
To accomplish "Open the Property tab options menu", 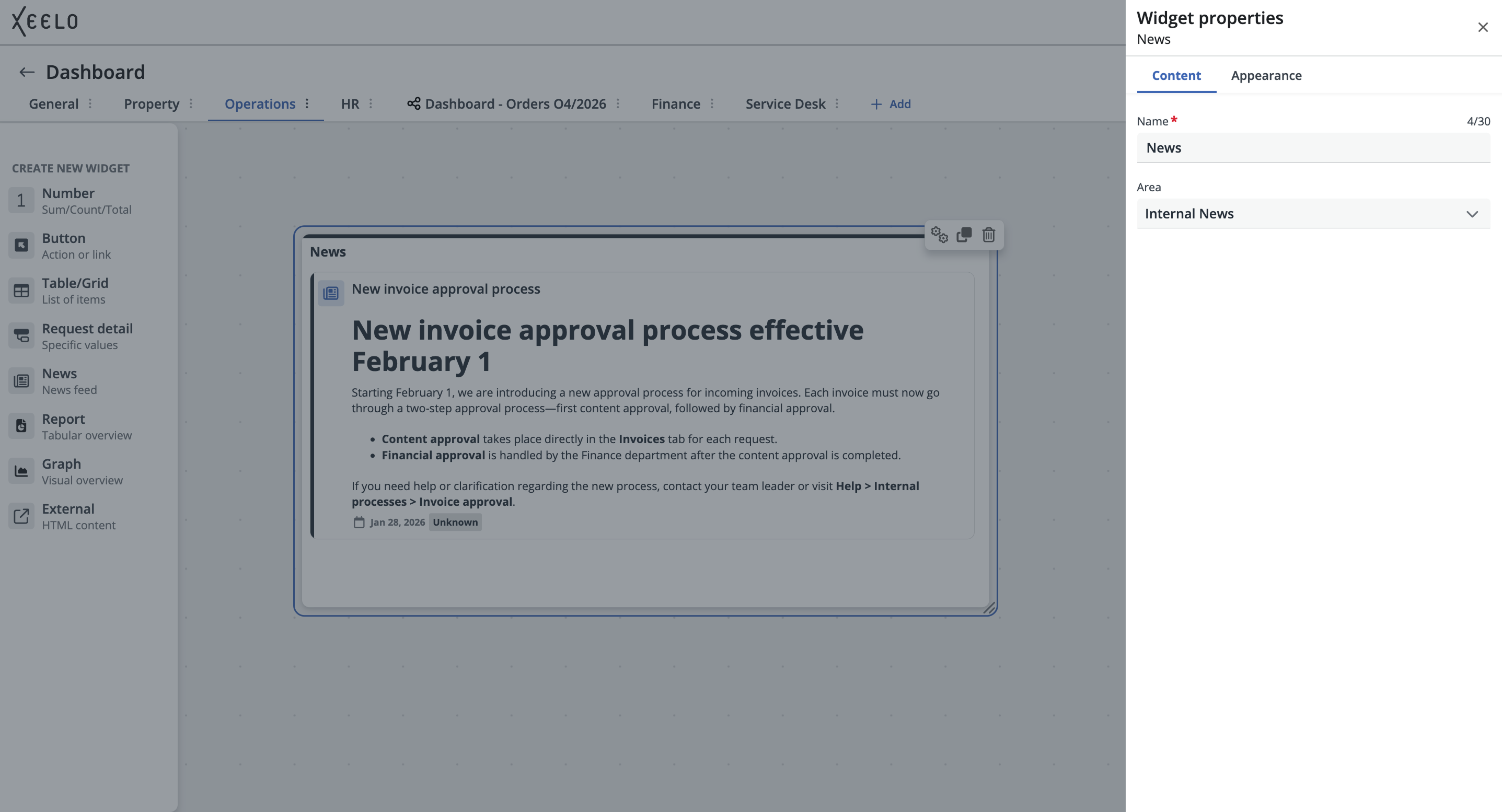I will 191,104.
